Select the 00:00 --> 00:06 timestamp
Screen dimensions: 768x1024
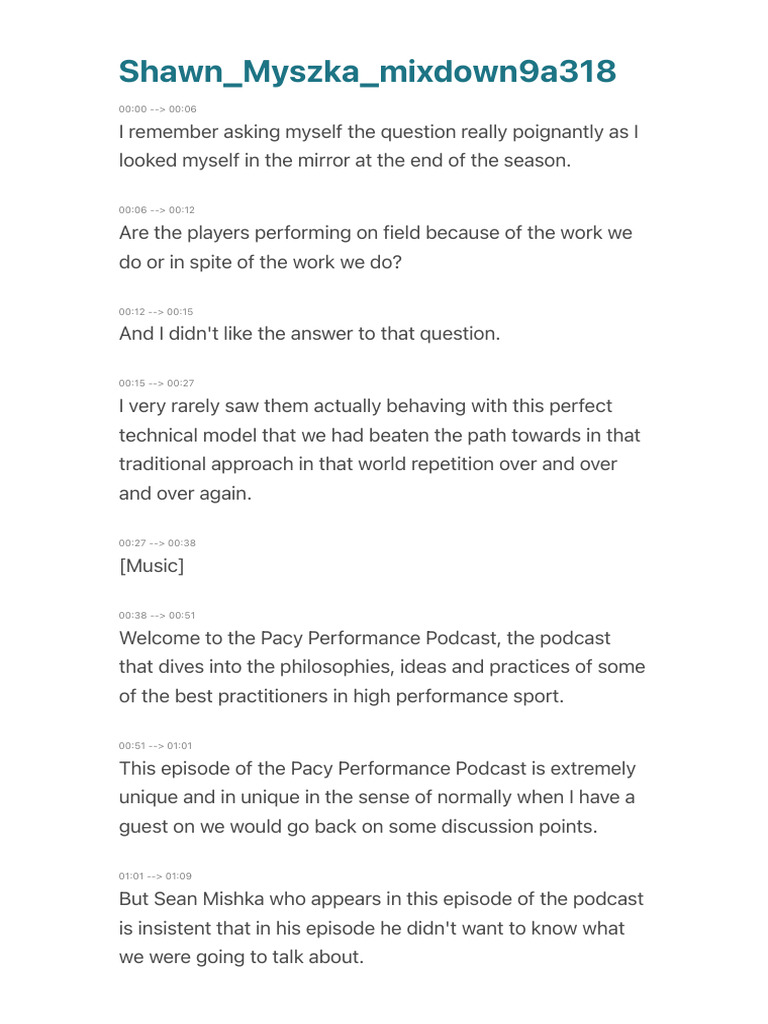pos(157,109)
